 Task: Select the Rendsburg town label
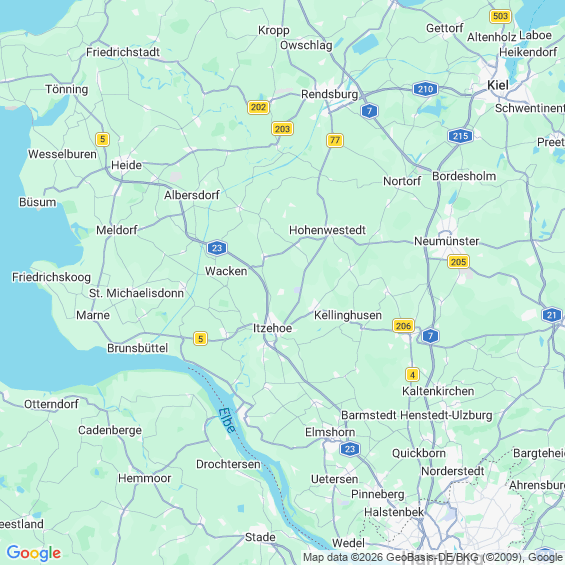[x=329, y=94]
